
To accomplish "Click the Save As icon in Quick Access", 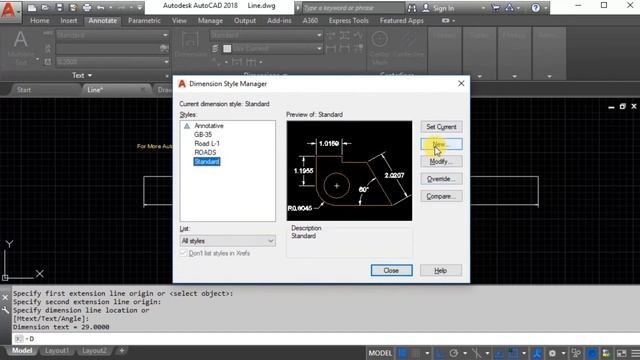I will point(73,7).
